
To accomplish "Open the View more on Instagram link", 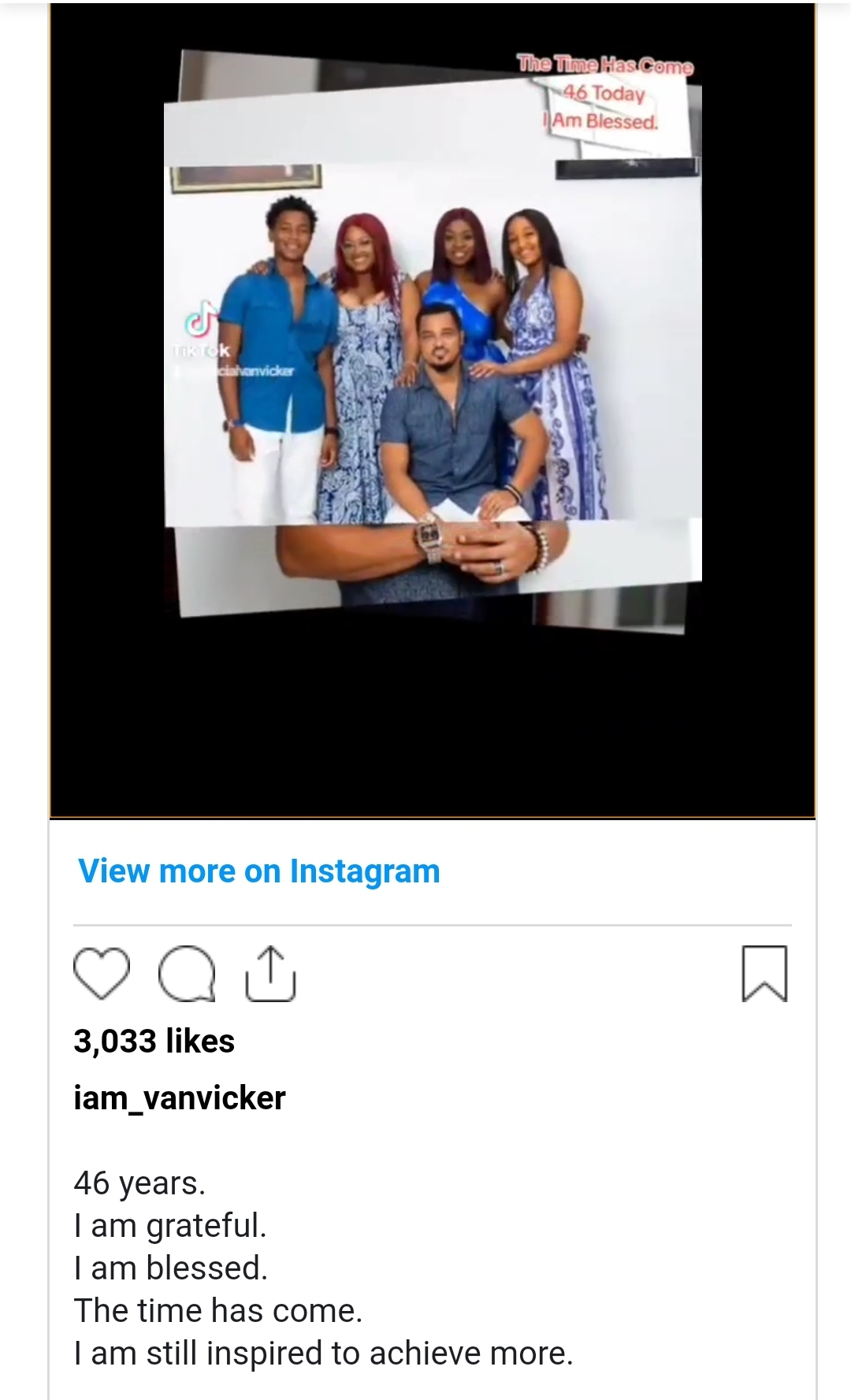I will [x=259, y=871].
